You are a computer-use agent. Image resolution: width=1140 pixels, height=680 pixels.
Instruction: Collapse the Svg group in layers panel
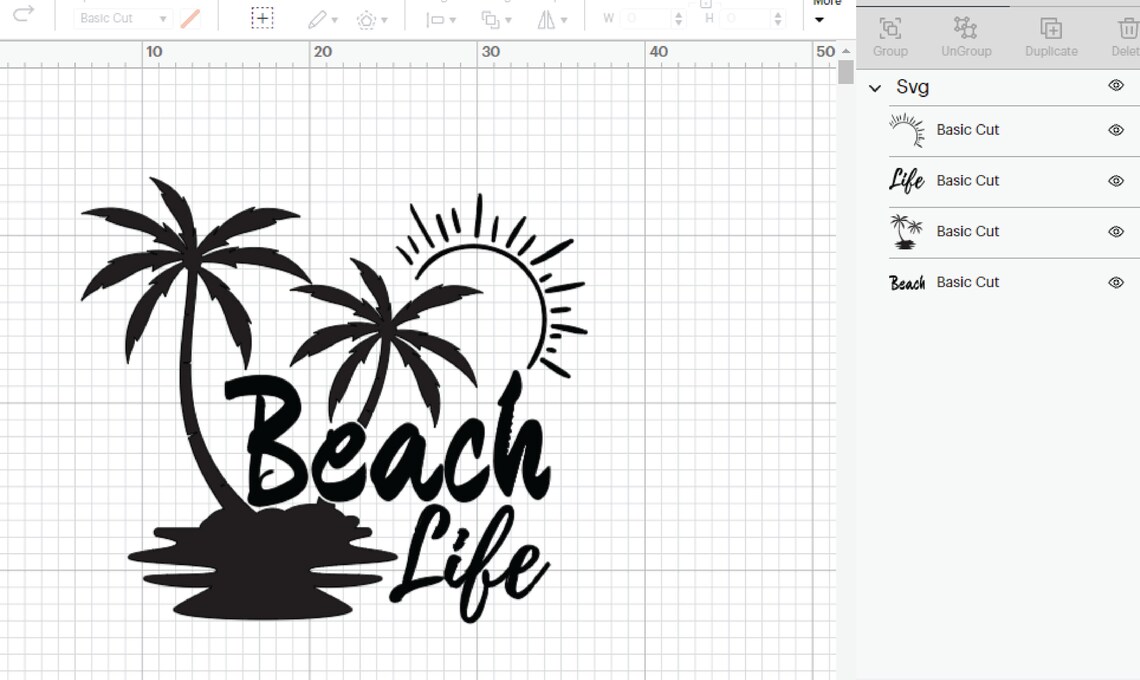coord(876,88)
